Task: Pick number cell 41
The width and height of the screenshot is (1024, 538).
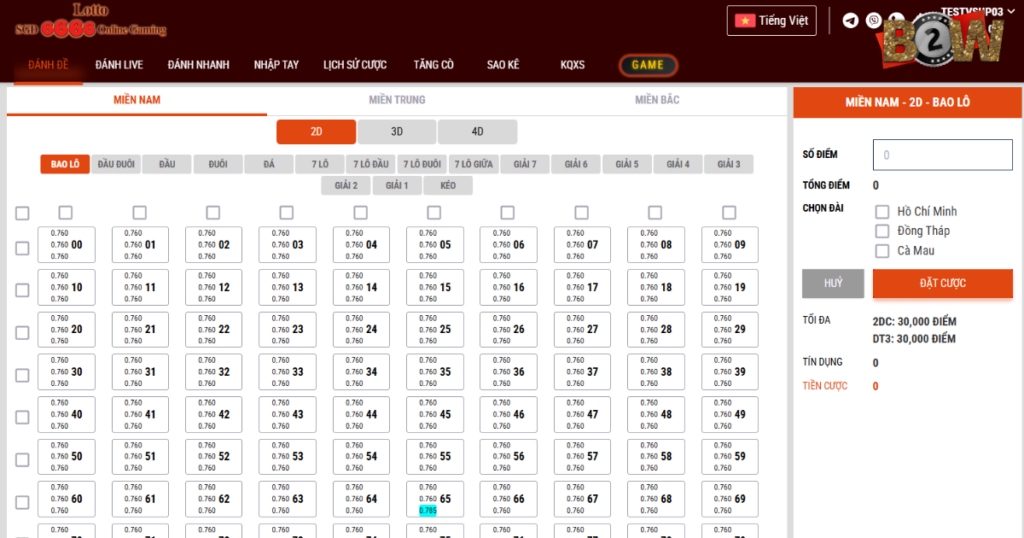Action: tap(140, 415)
